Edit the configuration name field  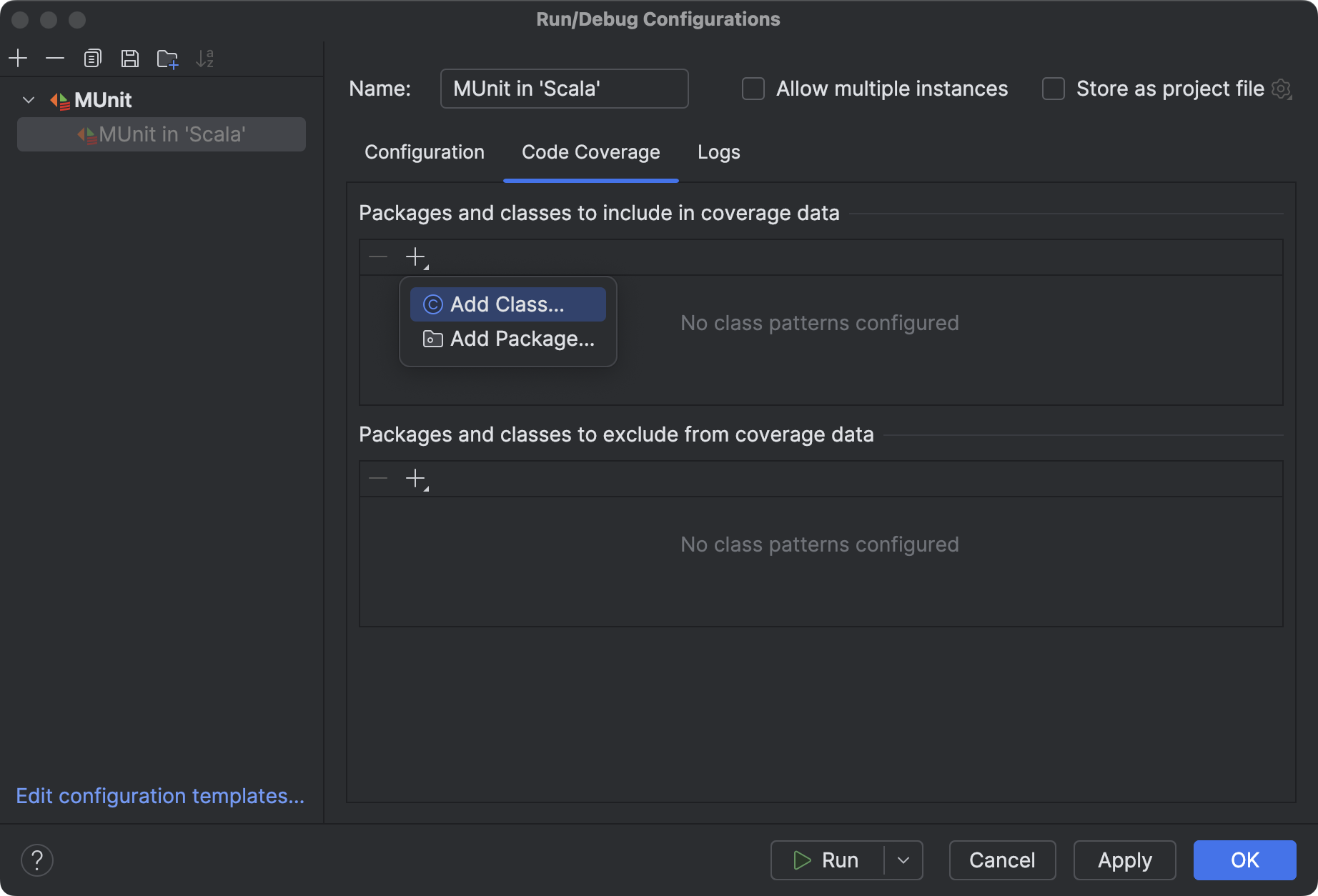tap(564, 89)
